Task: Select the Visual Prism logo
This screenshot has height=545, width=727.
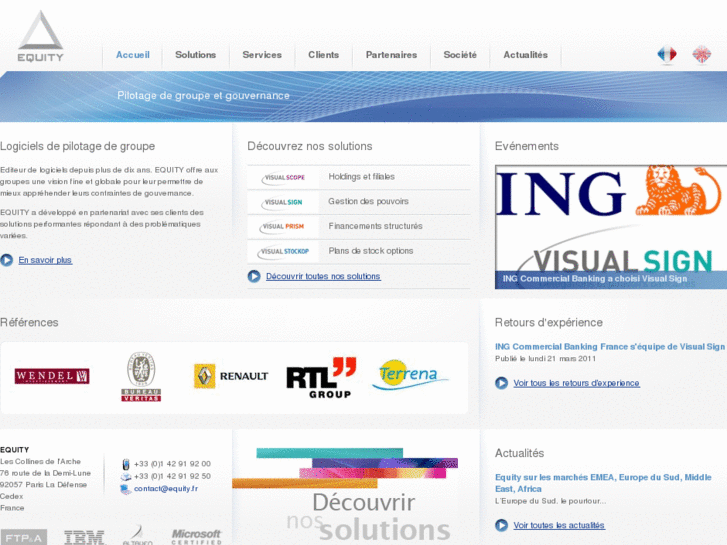Action: pos(282,226)
